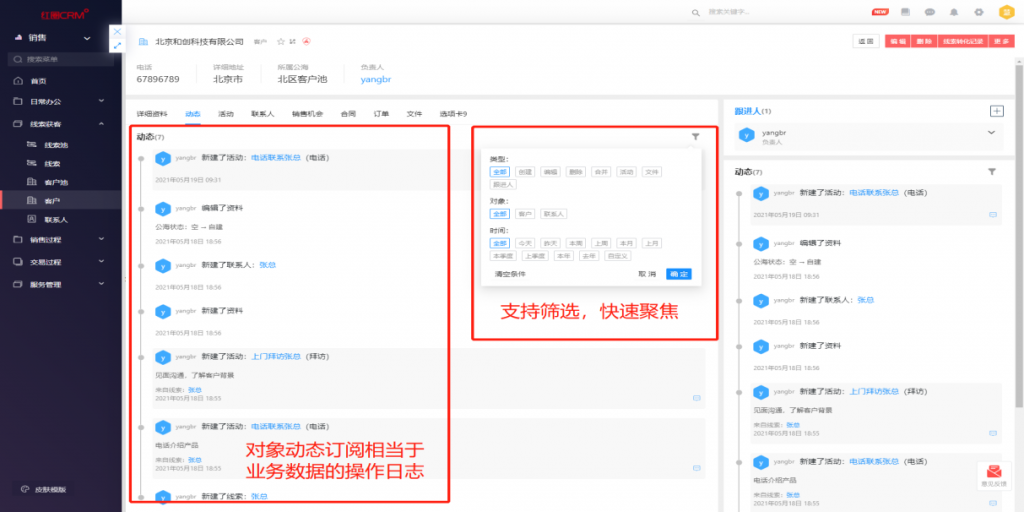Image resolution: width=1024 pixels, height=512 pixels.
Task: Select the 今天 time filter chip
Action: 526,243
